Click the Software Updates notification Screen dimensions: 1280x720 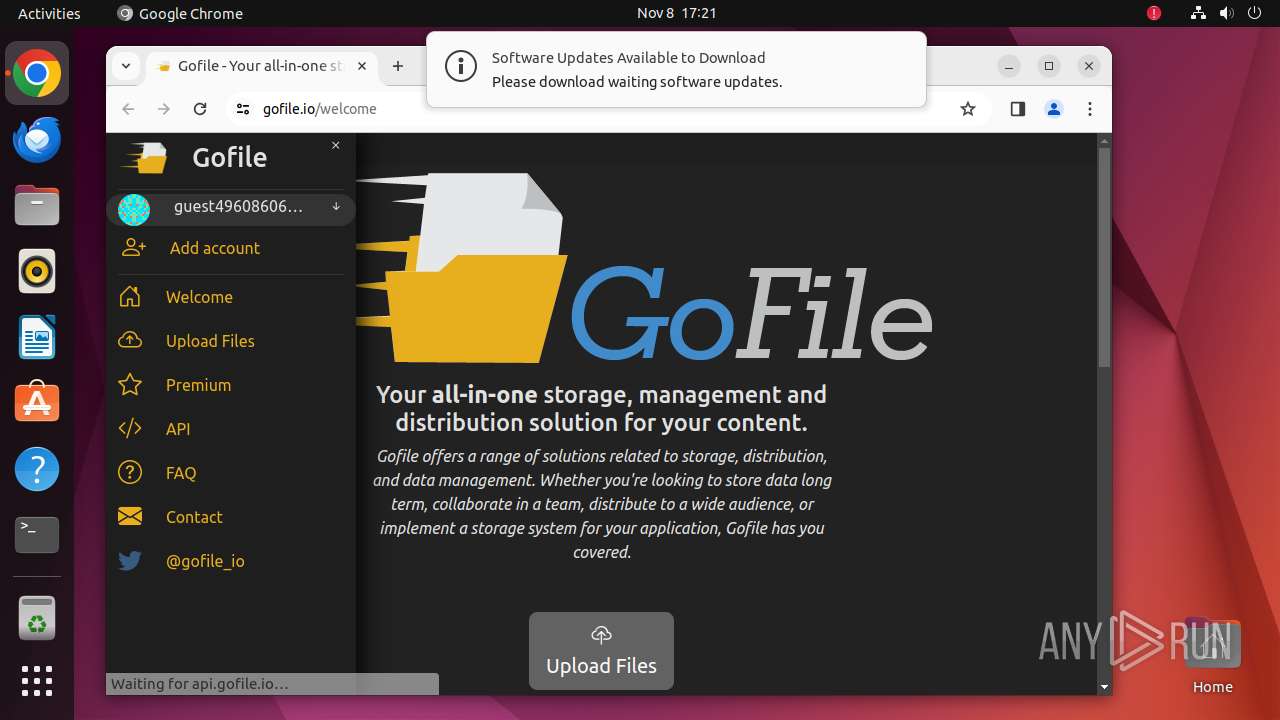[676, 69]
